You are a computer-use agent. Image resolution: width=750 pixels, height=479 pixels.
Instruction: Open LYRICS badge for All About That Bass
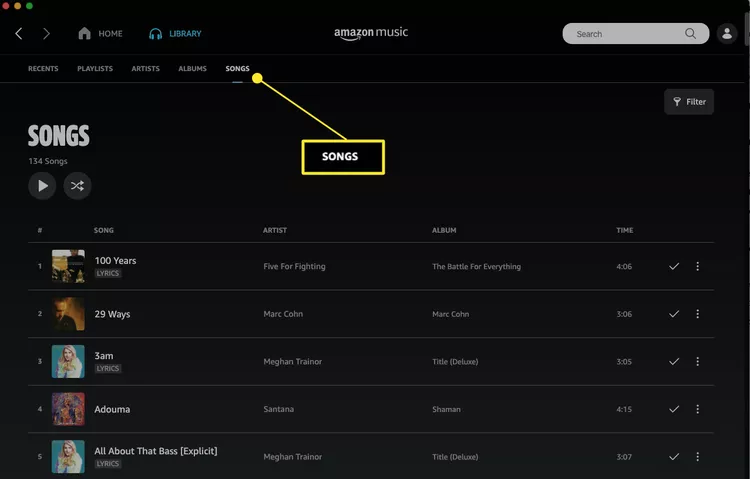pyautogui.click(x=108, y=464)
